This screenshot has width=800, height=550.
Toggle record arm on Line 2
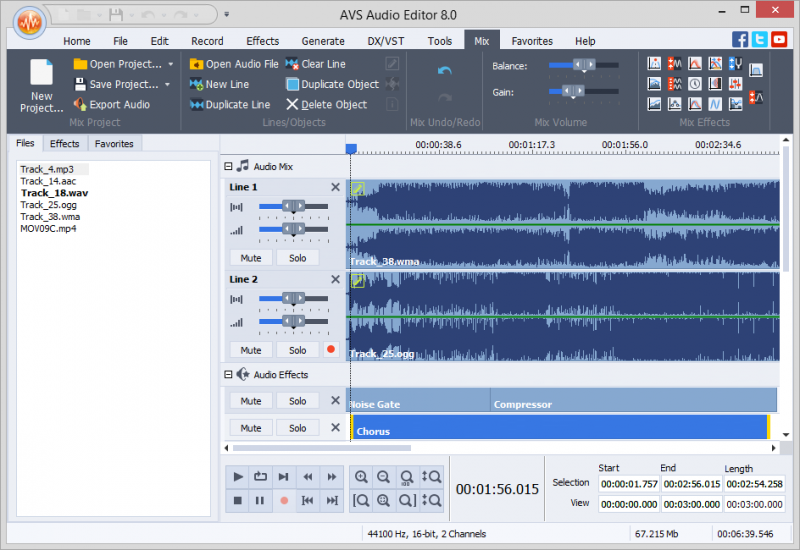[x=331, y=349]
